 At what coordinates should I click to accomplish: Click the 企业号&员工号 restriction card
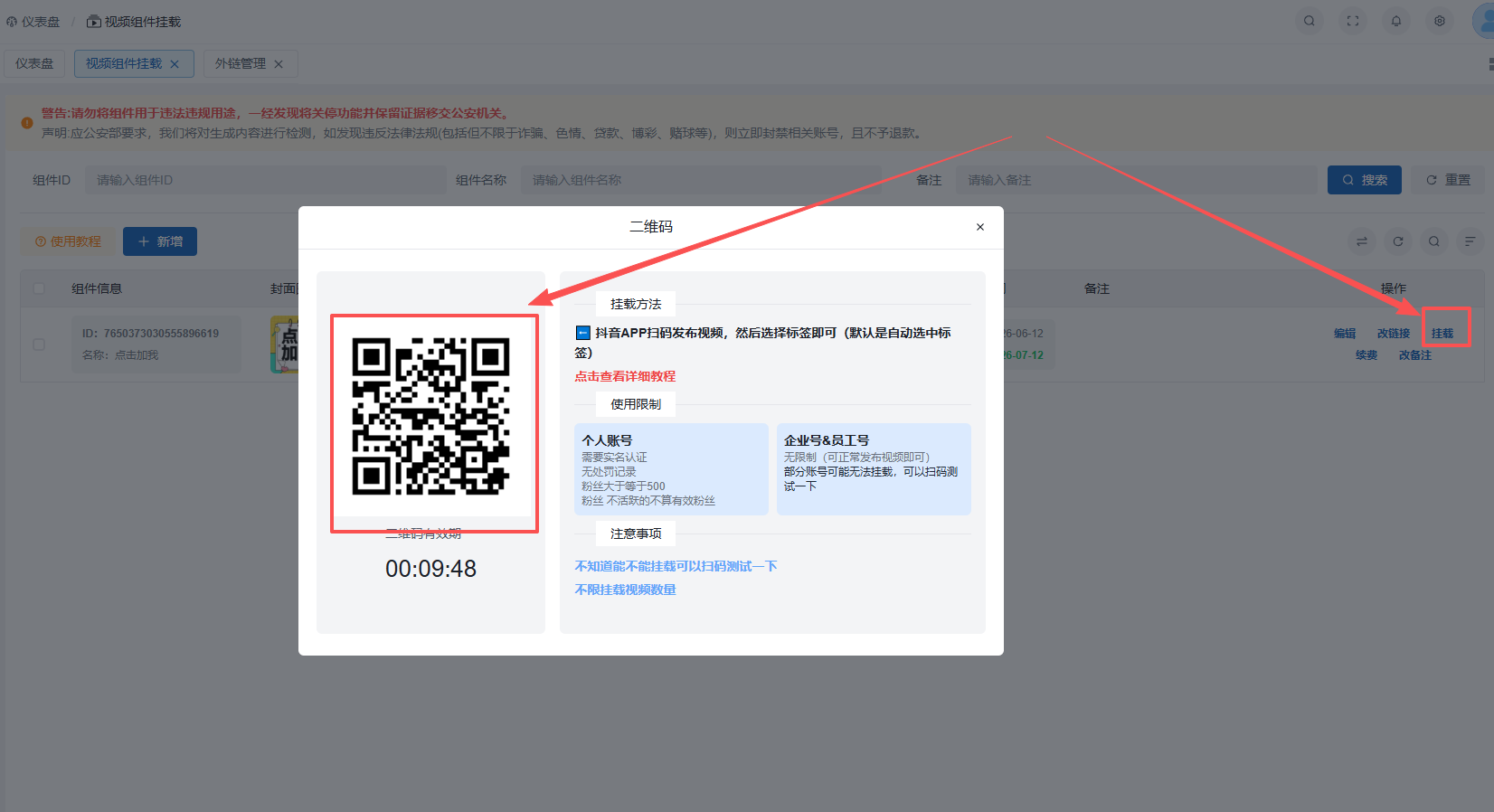pyautogui.click(x=874, y=469)
